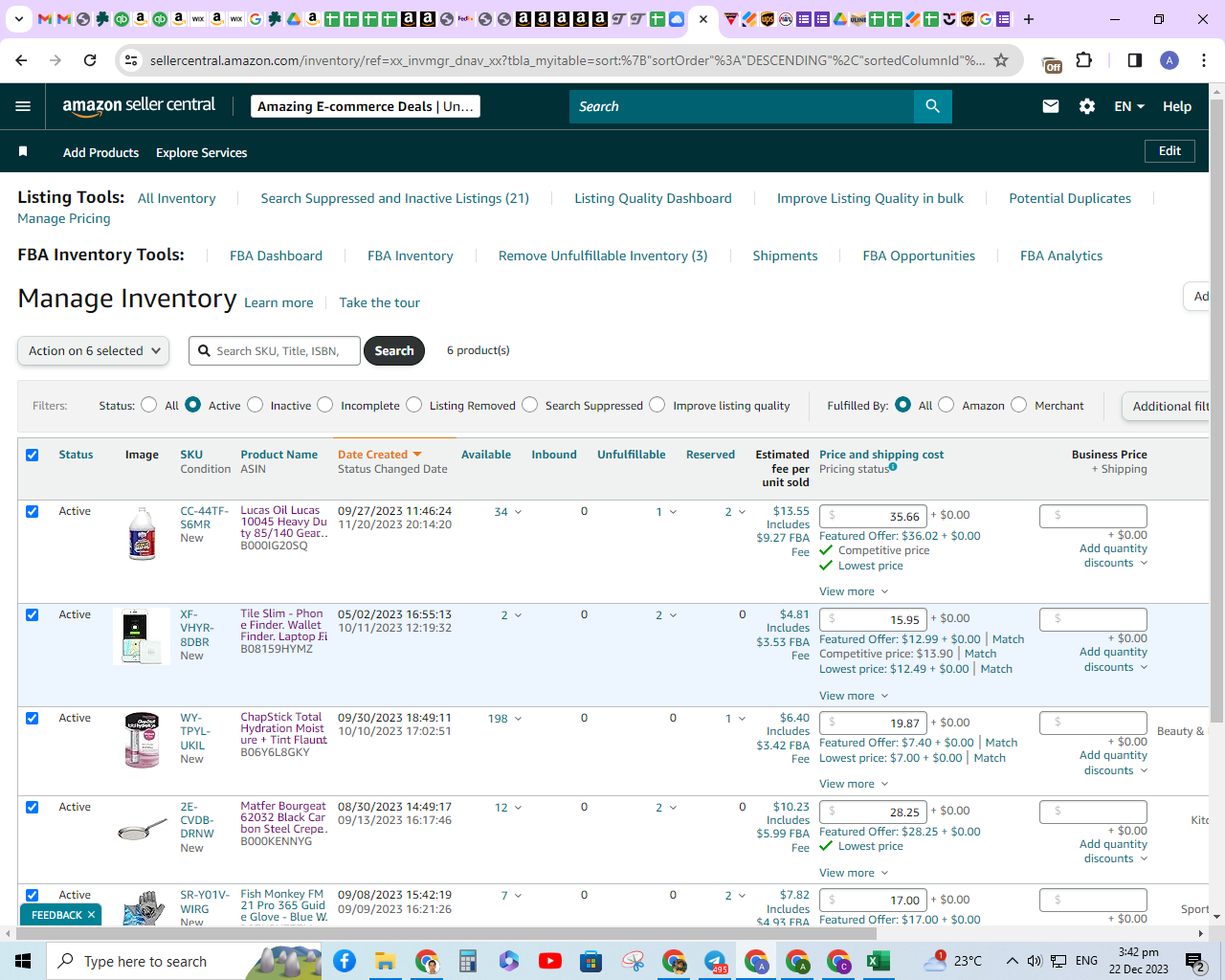1225x980 pixels.
Task: Click the Amazon Seller Central logo
Action: pyautogui.click(x=140, y=106)
